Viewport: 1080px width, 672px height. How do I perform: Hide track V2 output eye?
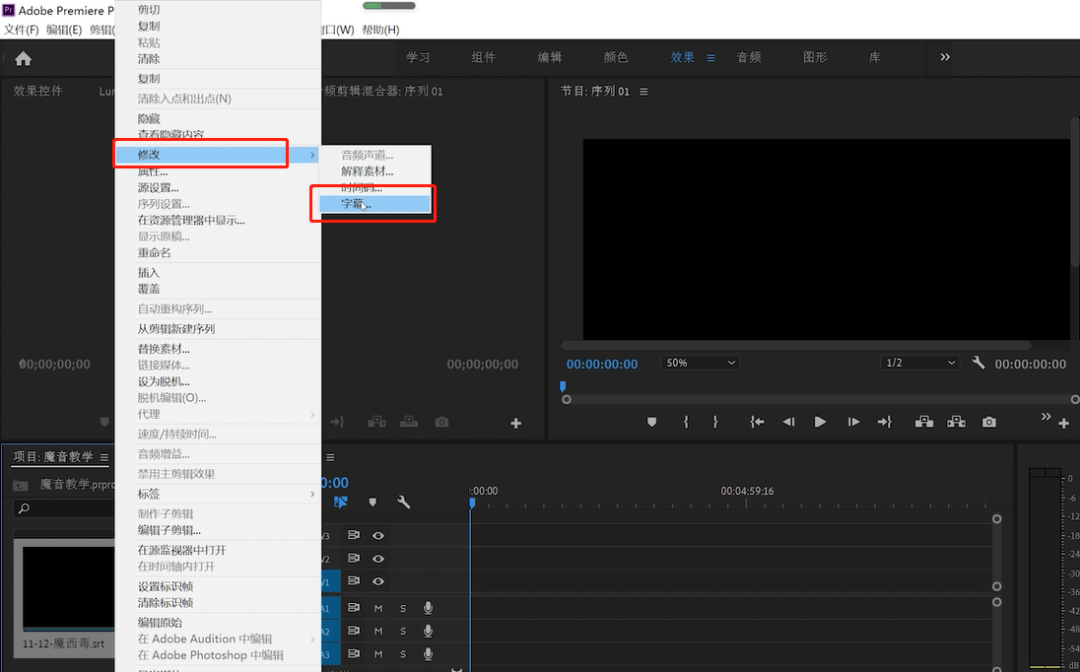(x=378, y=558)
